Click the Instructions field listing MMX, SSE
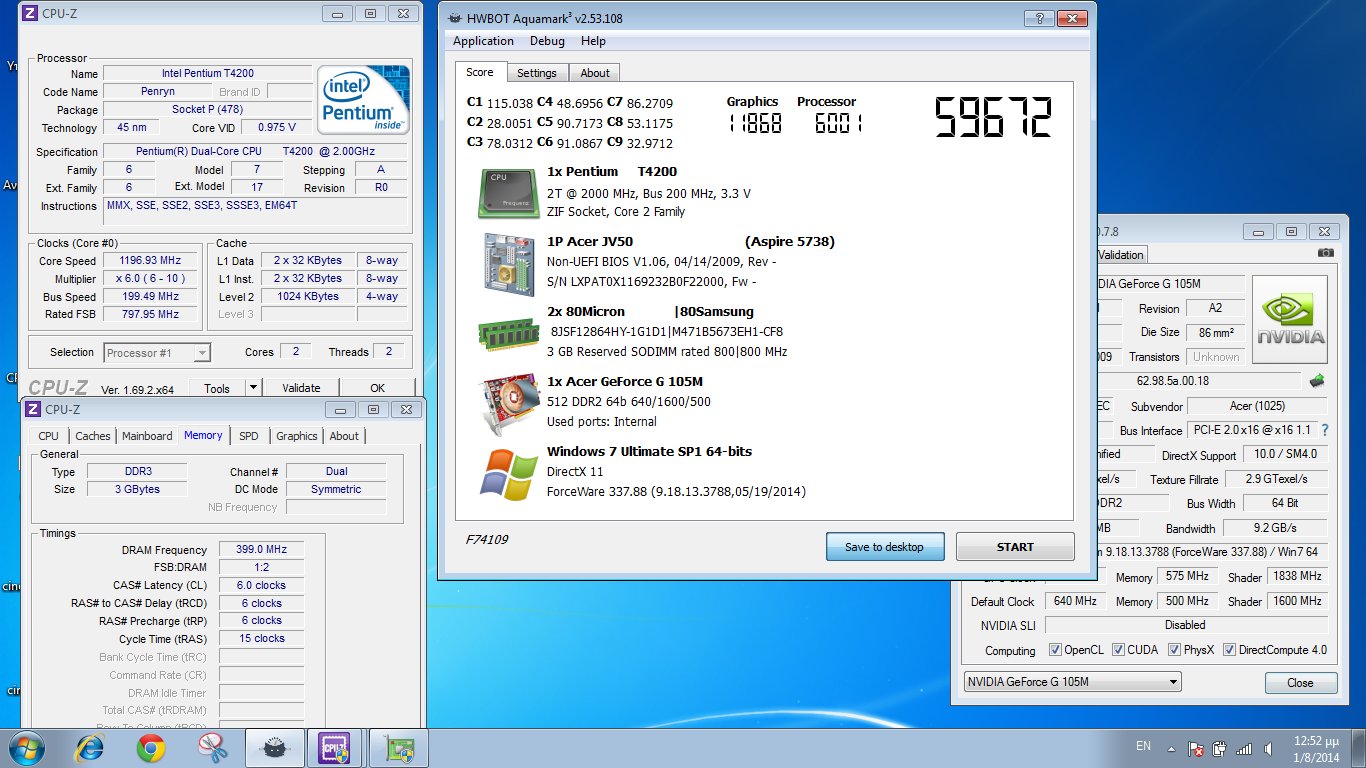This screenshot has width=1366, height=768. tap(257, 211)
